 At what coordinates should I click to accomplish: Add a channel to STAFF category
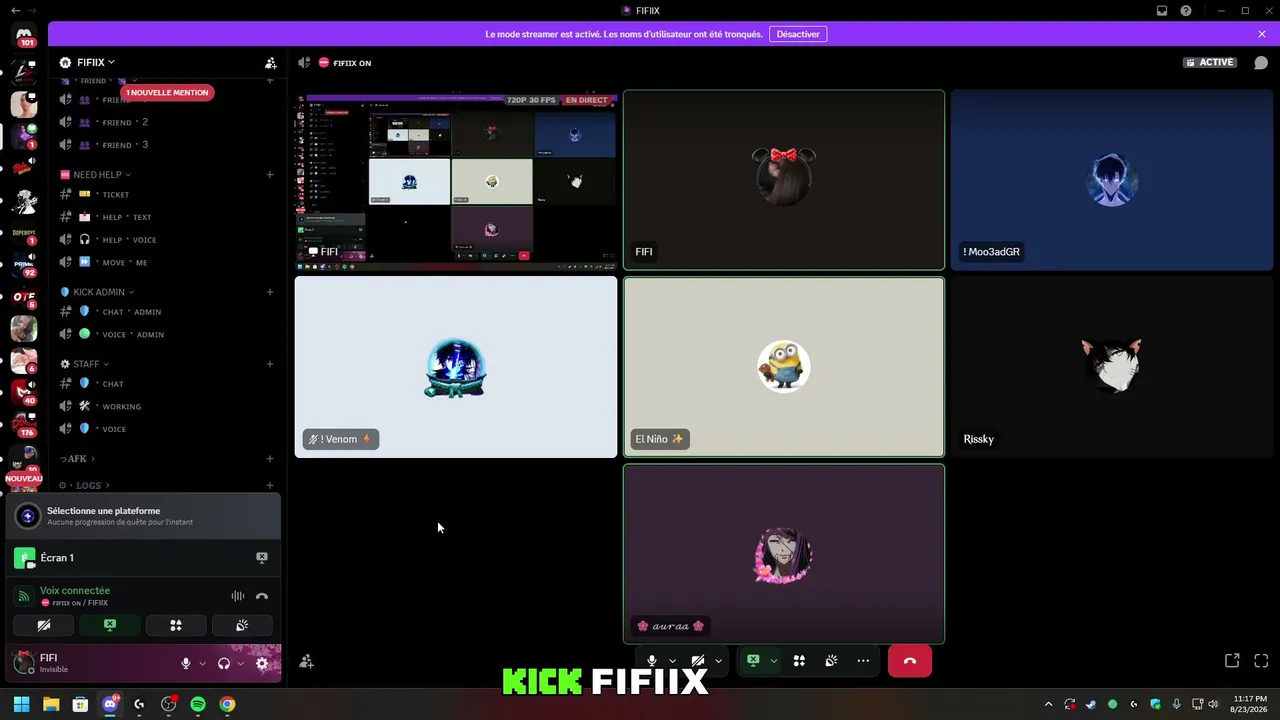coord(270,364)
